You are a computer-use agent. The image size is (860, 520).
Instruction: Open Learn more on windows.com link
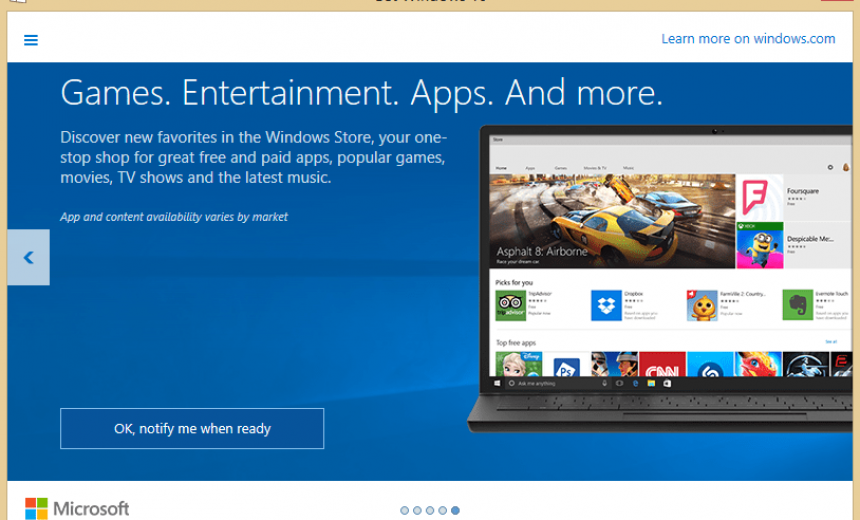point(747,39)
